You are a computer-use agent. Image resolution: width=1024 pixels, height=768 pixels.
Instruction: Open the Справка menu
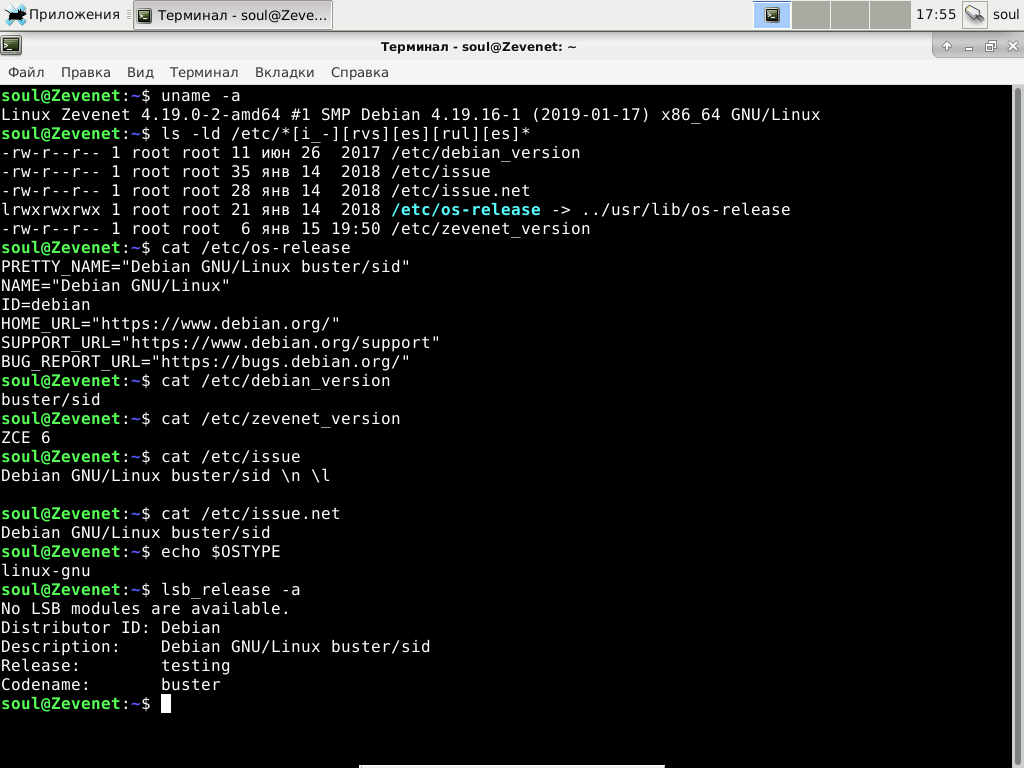click(360, 72)
